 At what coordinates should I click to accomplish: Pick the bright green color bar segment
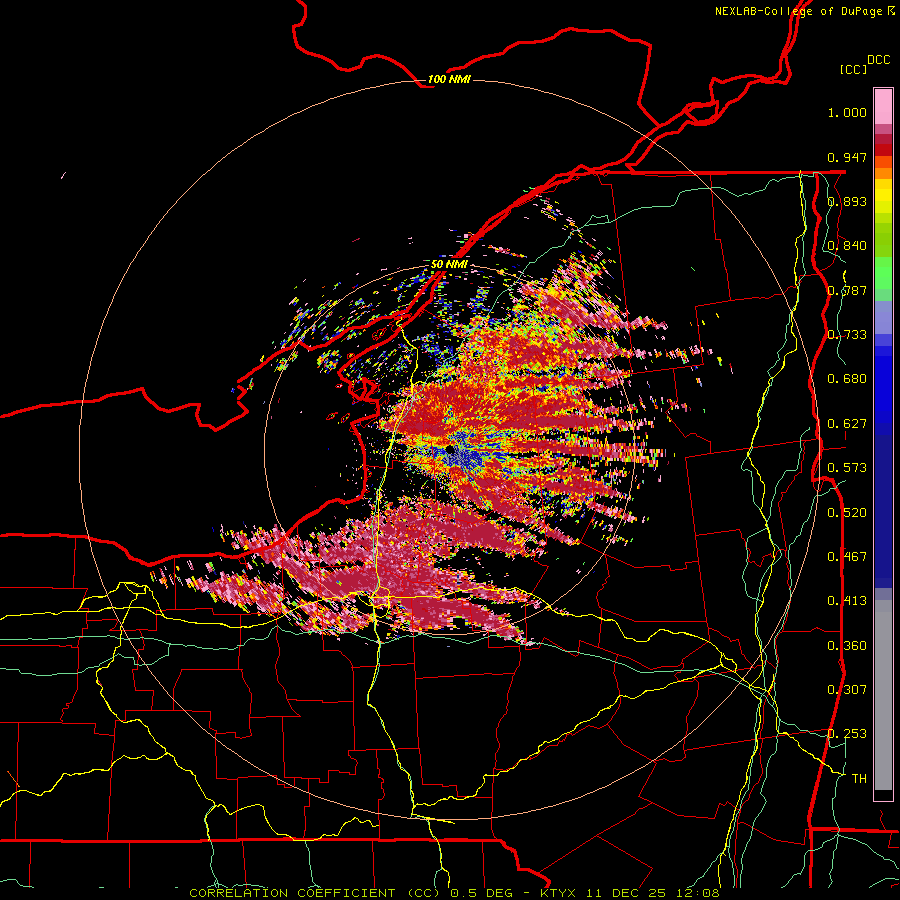pyautogui.click(x=883, y=273)
